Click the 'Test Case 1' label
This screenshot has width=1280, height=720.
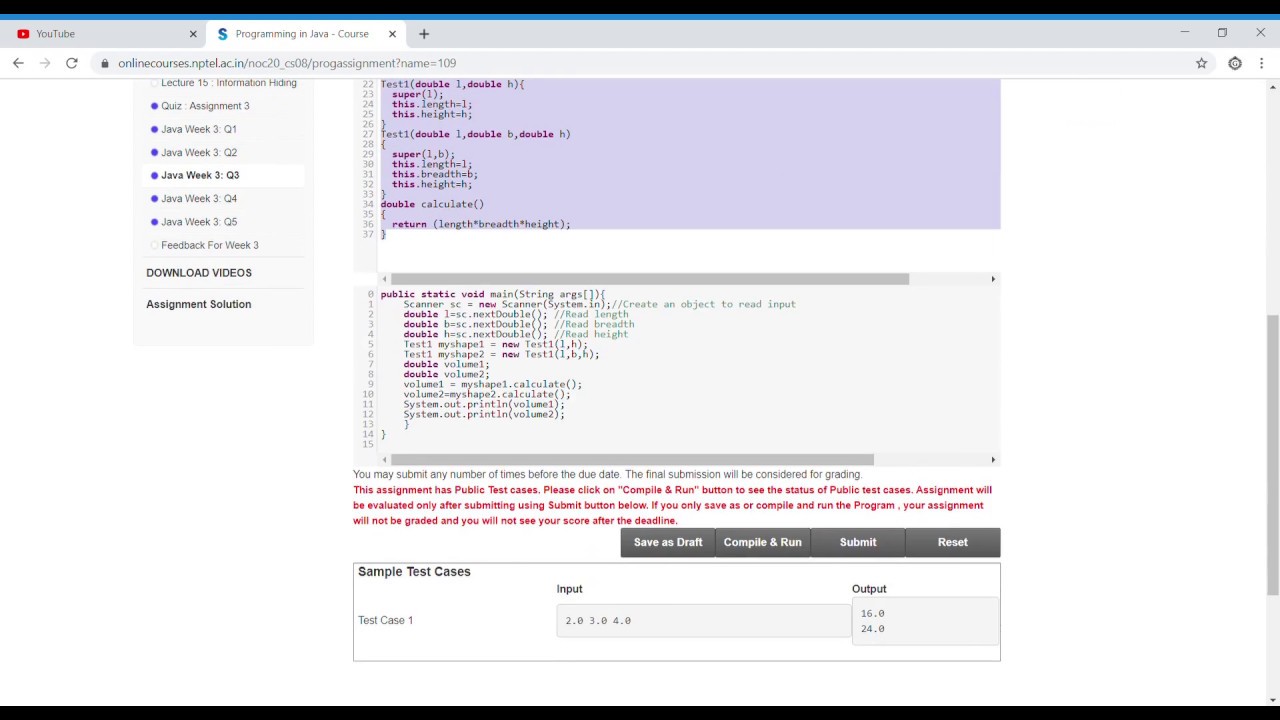(385, 621)
